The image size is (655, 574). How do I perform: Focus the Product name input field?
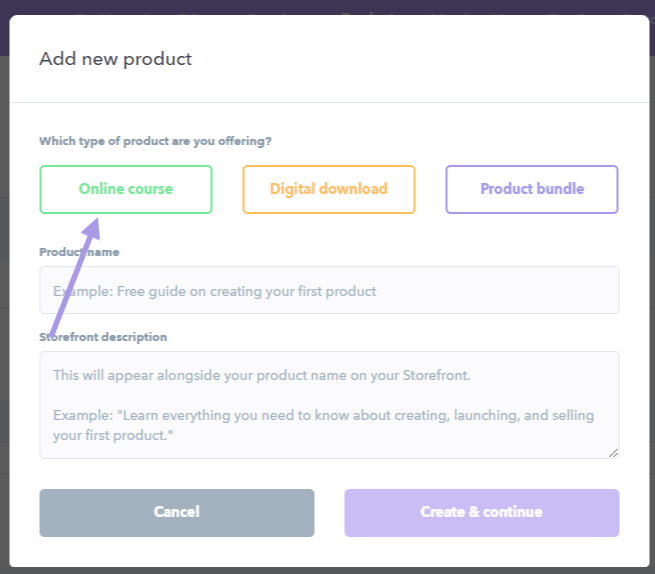pos(329,290)
